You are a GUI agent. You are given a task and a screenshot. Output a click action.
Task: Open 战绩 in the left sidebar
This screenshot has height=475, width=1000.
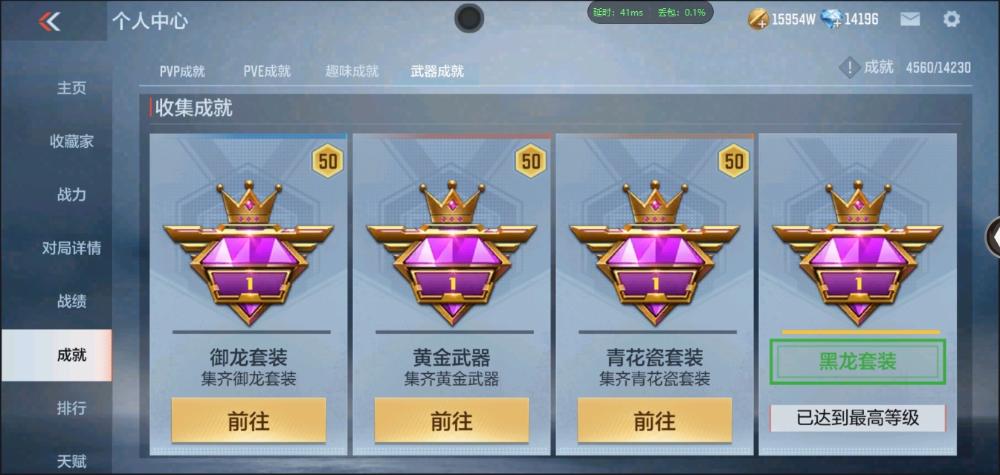point(71,301)
